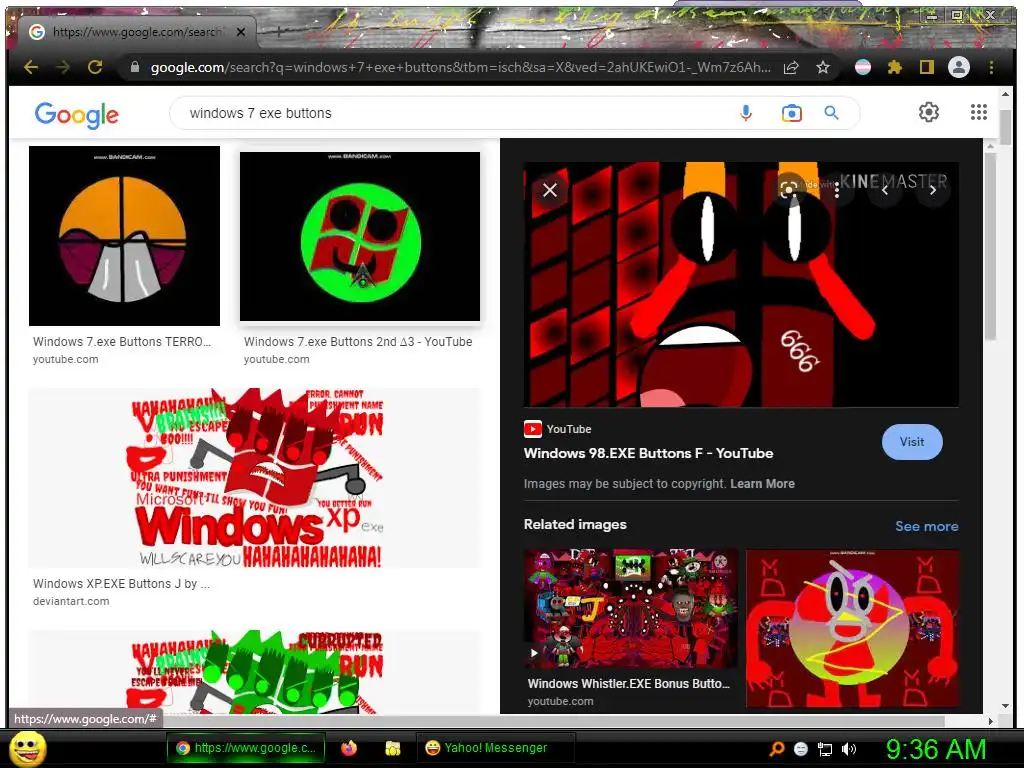
Task: Click the browser forward arrow
Action: click(63, 67)
